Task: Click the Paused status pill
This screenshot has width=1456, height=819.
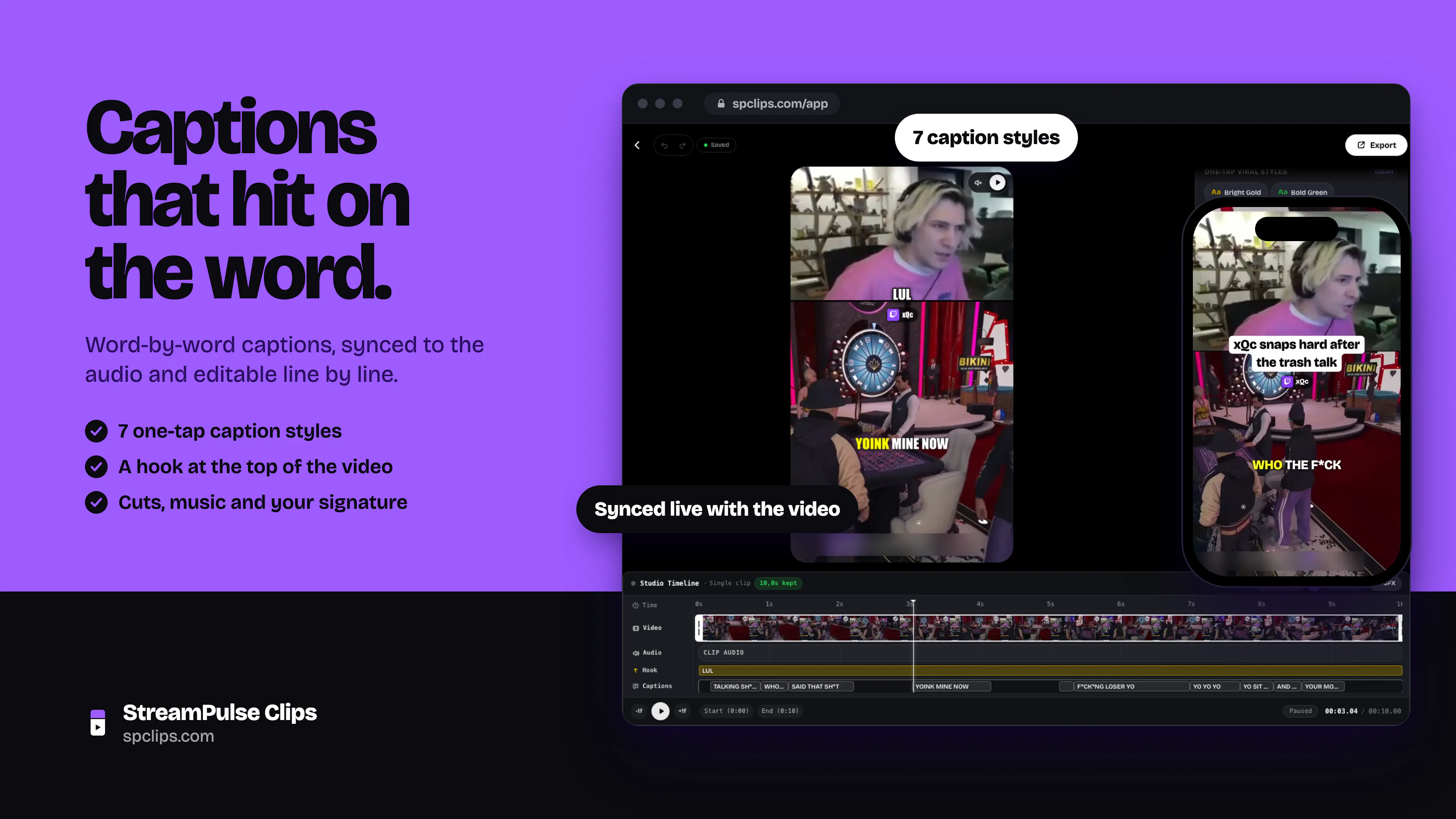Action: coord(1300,711)
